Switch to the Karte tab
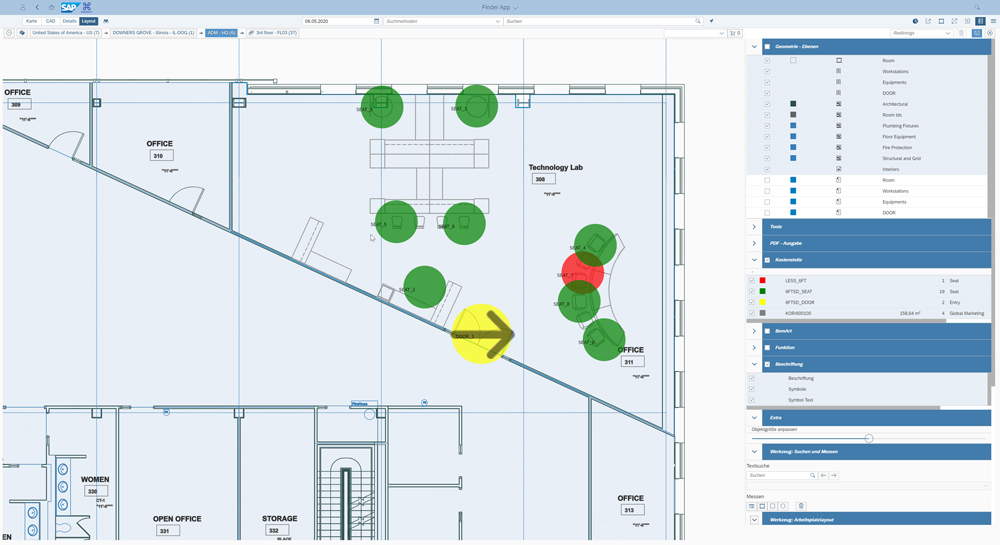 [31, 21]
